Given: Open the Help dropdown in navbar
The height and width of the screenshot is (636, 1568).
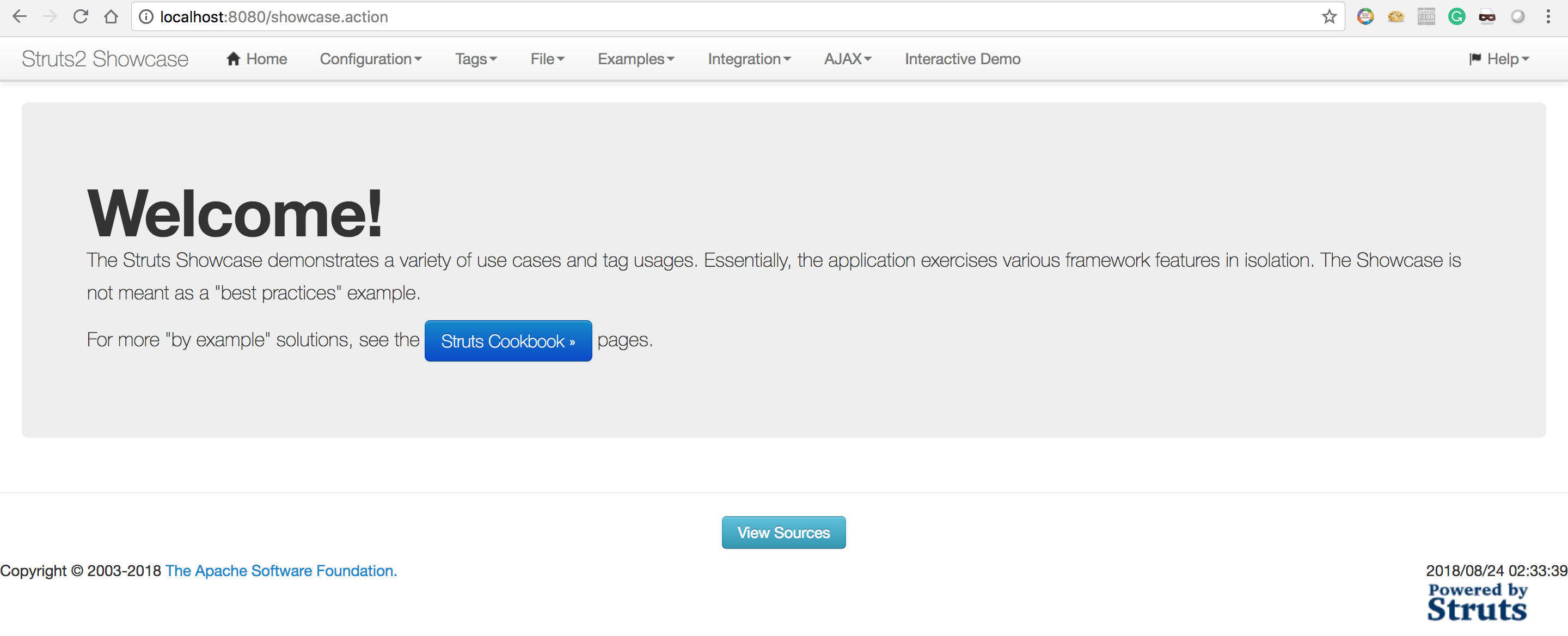Looking at the screenshot, I should pos(1499,59).
